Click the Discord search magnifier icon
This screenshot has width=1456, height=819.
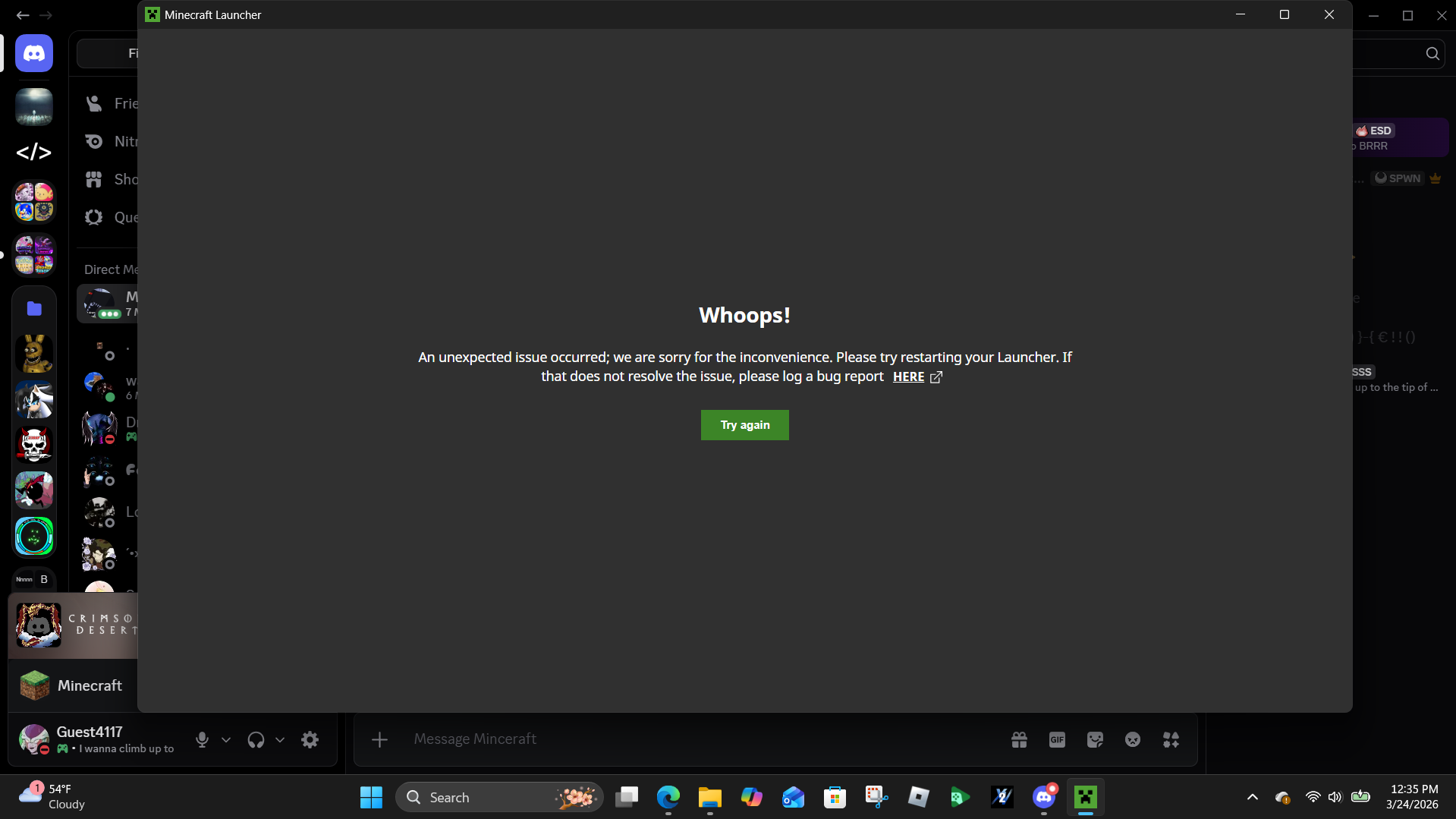click(1432, 53)
